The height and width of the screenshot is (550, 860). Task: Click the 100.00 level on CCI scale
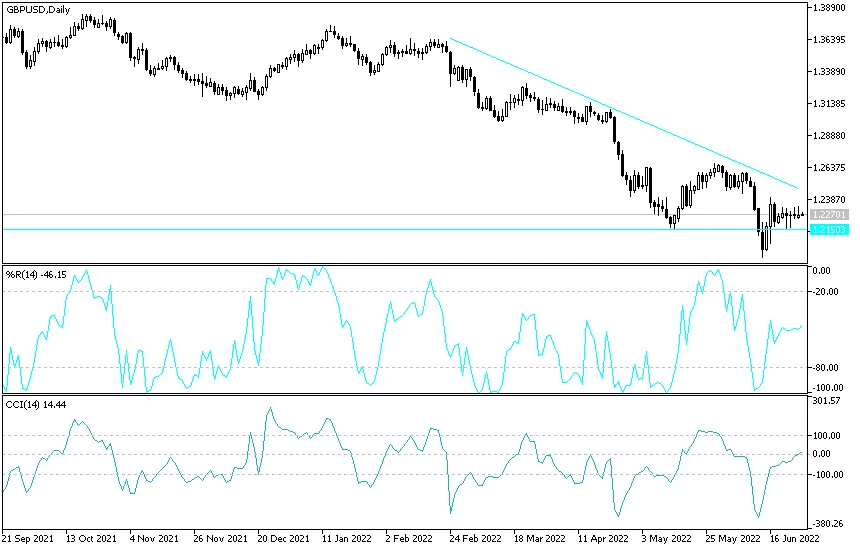coord(827,435)
